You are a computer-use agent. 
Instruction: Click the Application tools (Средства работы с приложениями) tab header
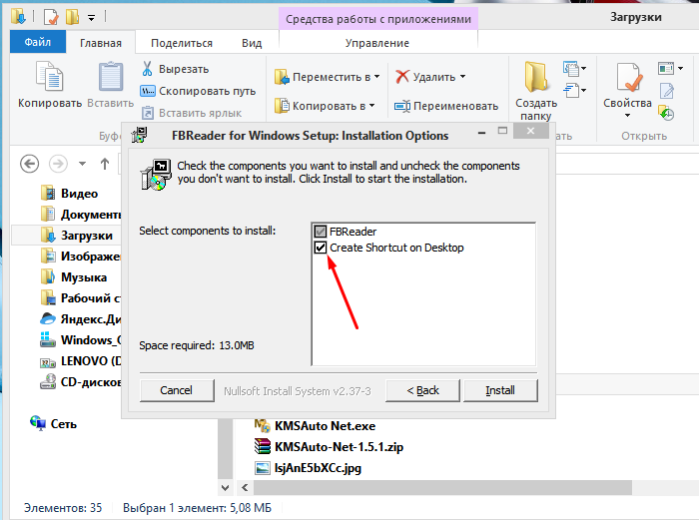pyautogui.click(x=378, y=19)
